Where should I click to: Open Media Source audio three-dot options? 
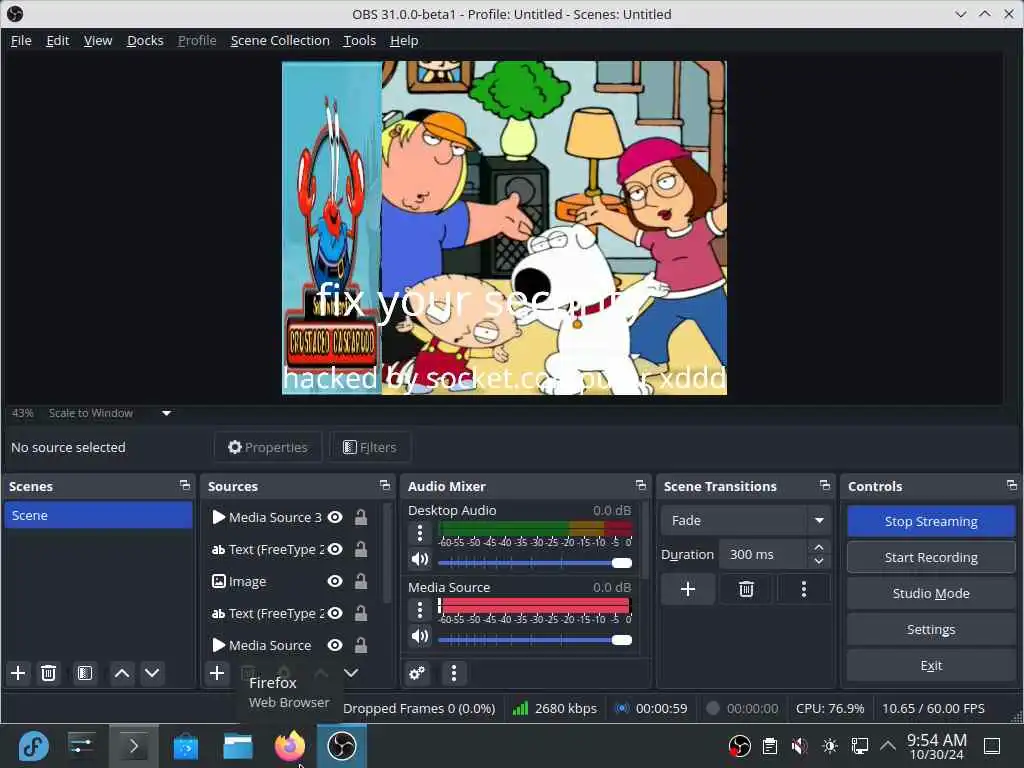tap(420, 610)
